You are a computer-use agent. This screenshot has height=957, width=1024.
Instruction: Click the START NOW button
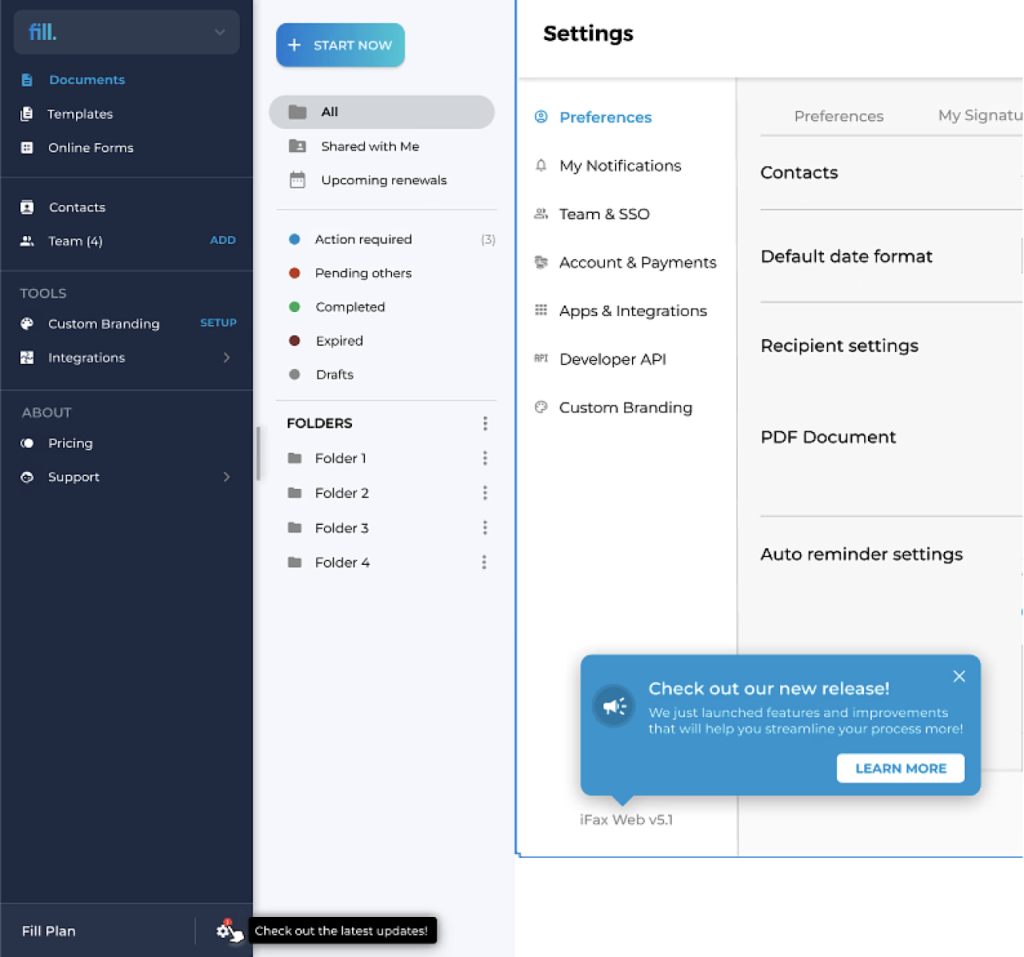[x=340, y=45]
